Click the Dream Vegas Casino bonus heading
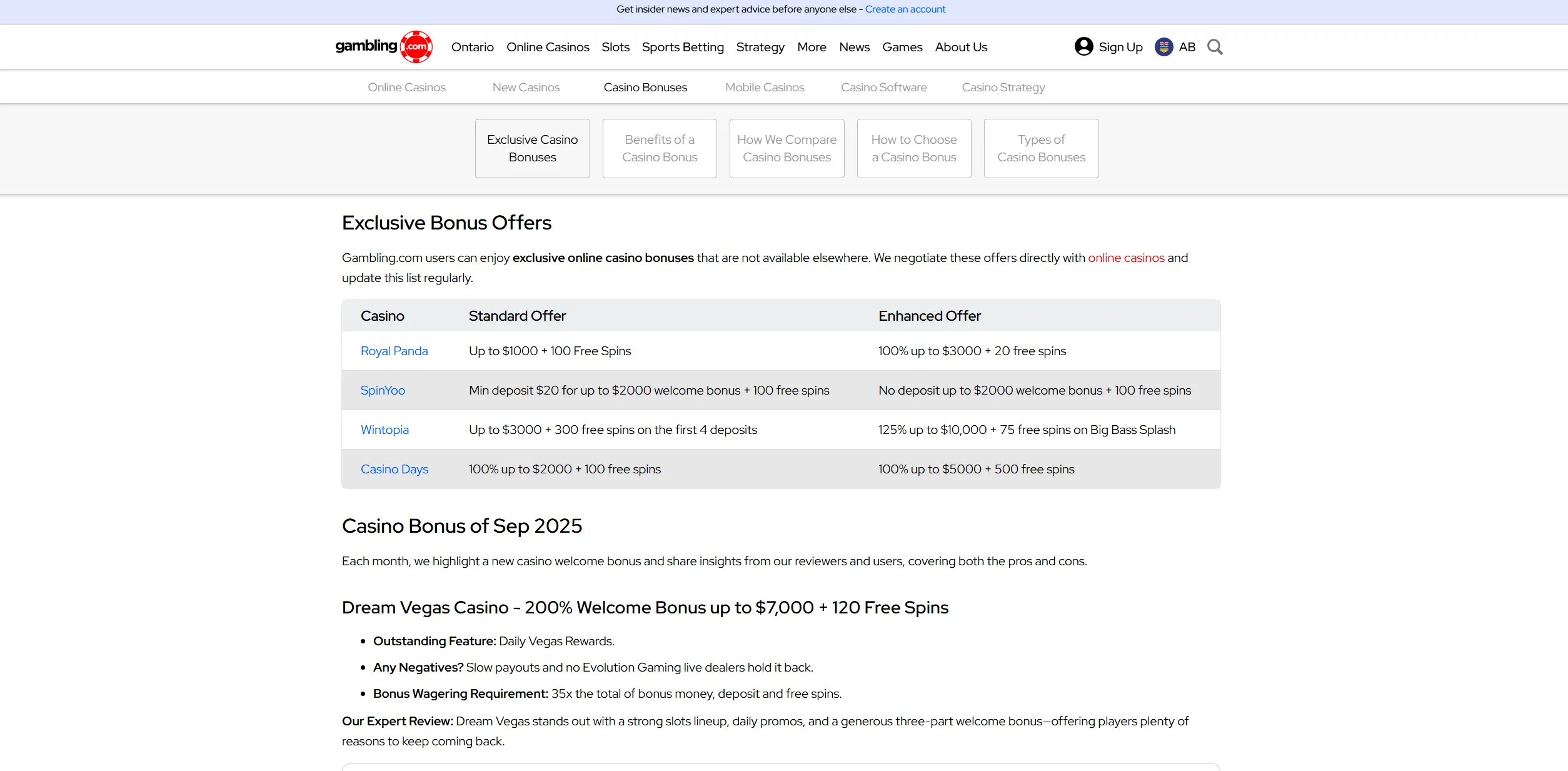 pyautogui.click(x=645, y=607)
